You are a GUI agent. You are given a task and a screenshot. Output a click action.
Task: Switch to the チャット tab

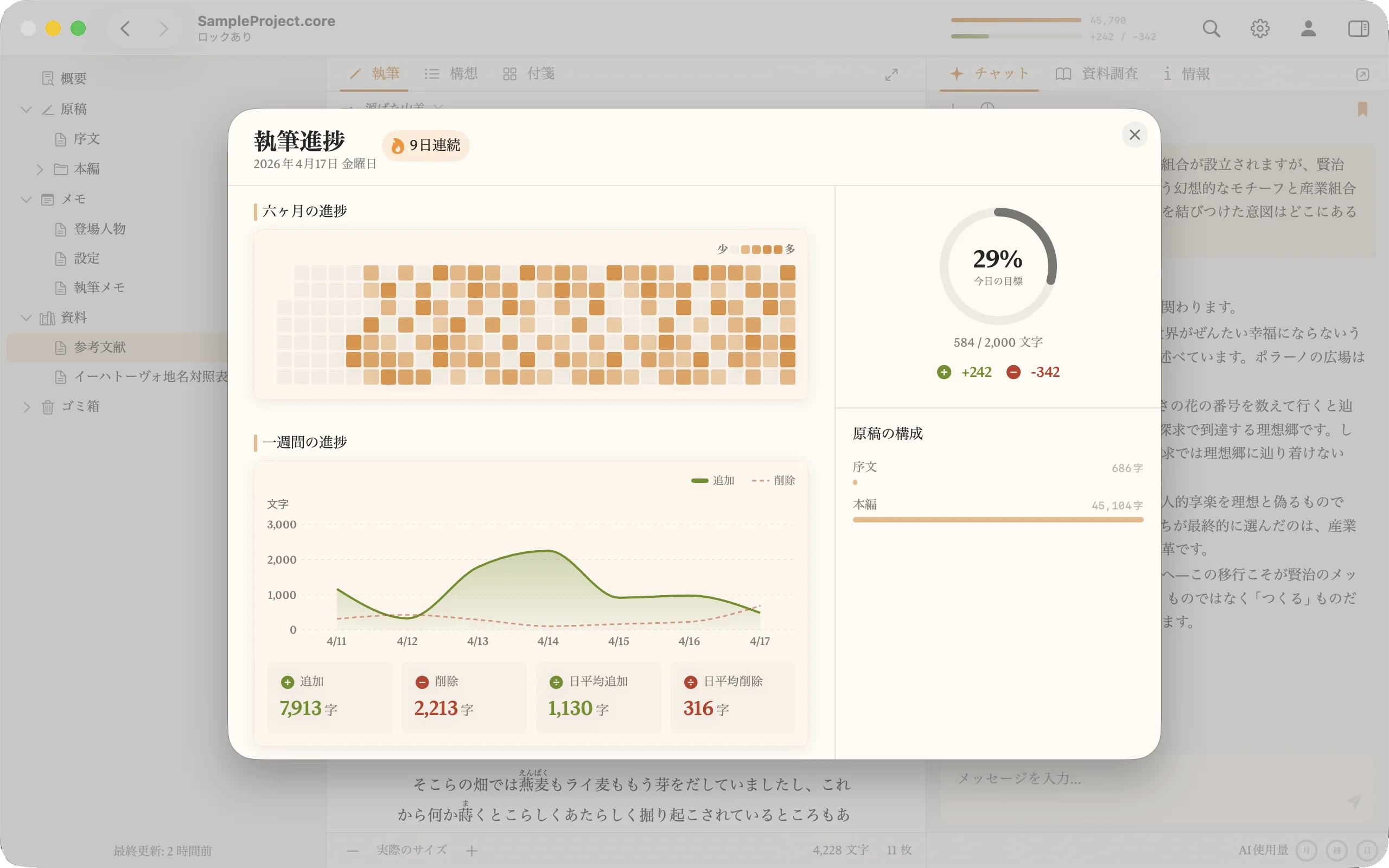tap(989, 73)
